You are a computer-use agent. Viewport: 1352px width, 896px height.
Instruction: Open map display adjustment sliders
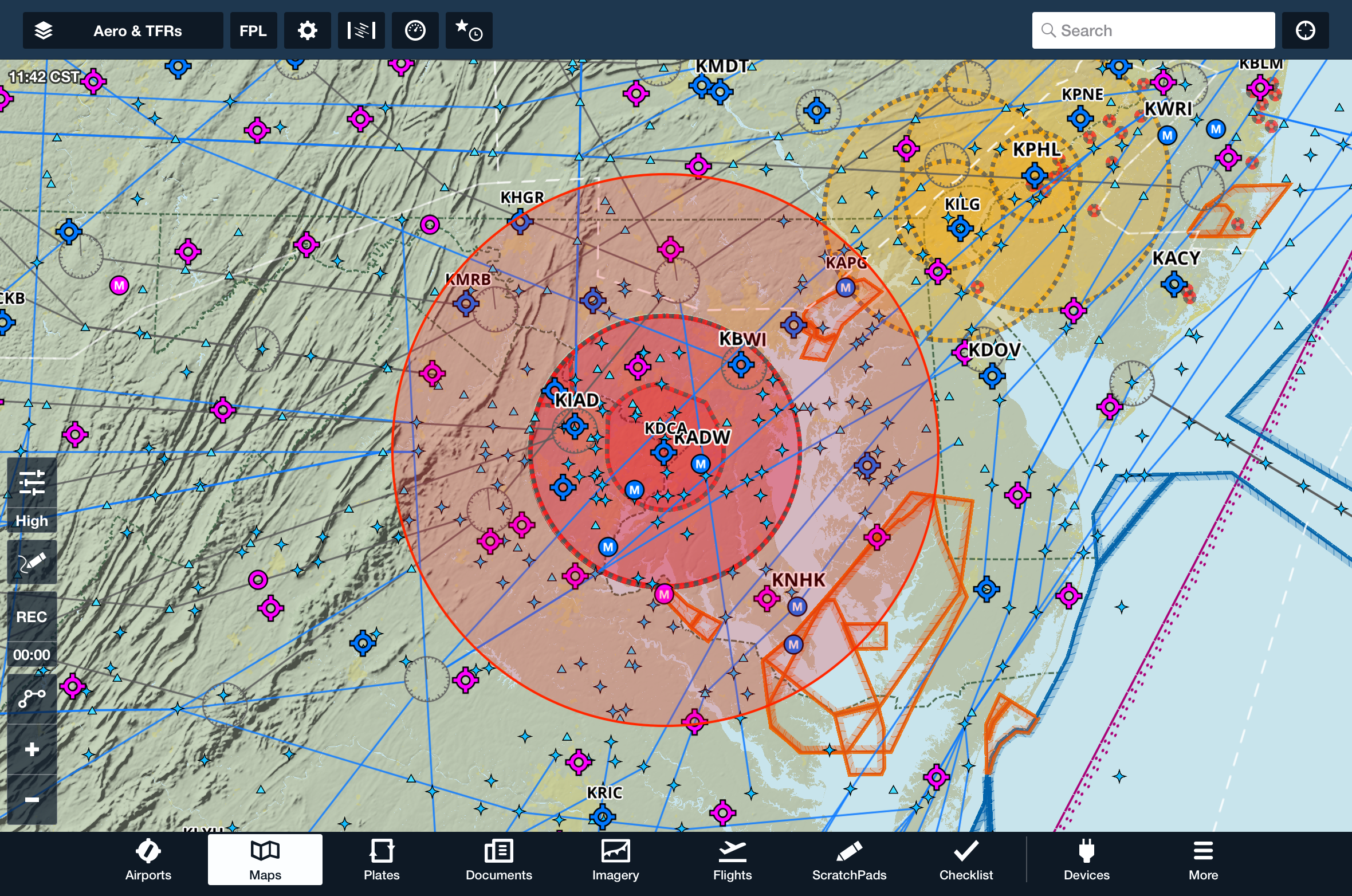(x=32, y=482)
